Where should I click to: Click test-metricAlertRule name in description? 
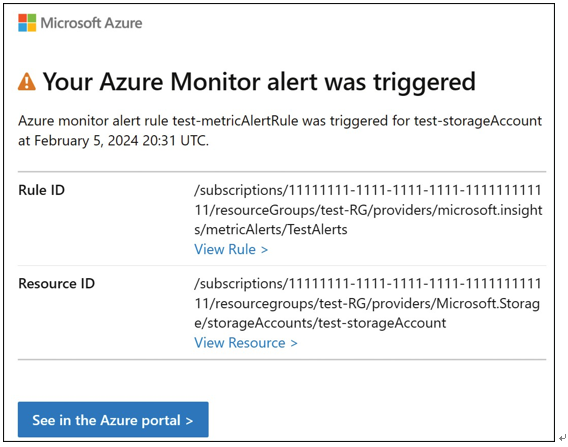tap(235, 121)
